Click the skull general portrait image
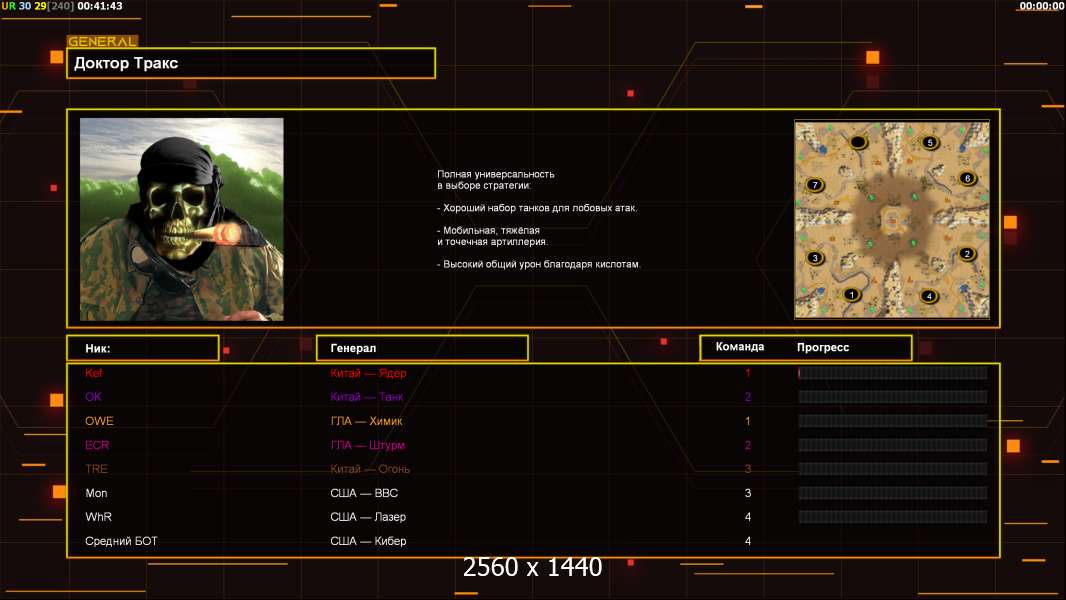 pyautogui.click(x=181, y=219)
